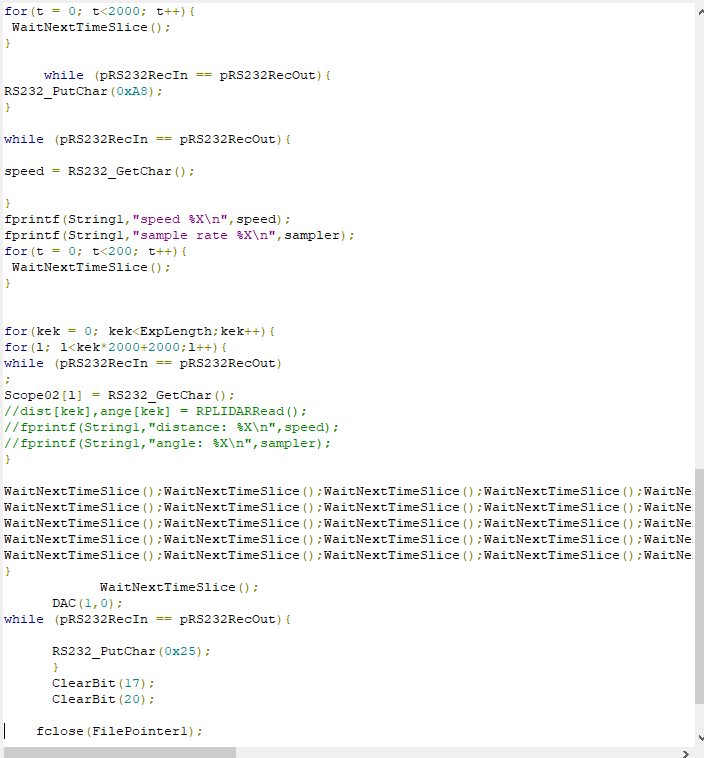This screenshot has width=704, height=758.
Task: Click the horizontal scrollbar thumb
Action: (x=120, y=752)
